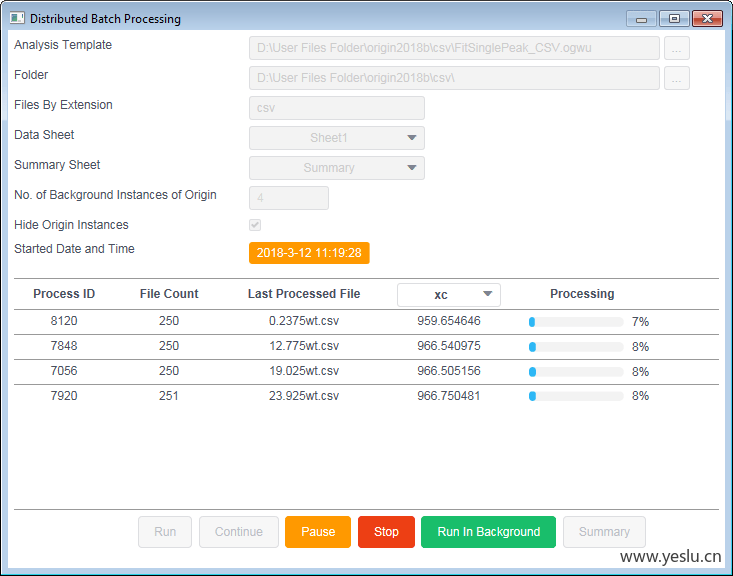Stop the batch processing
This screenshot has width=733, height=576.
(x=386, y=532)
